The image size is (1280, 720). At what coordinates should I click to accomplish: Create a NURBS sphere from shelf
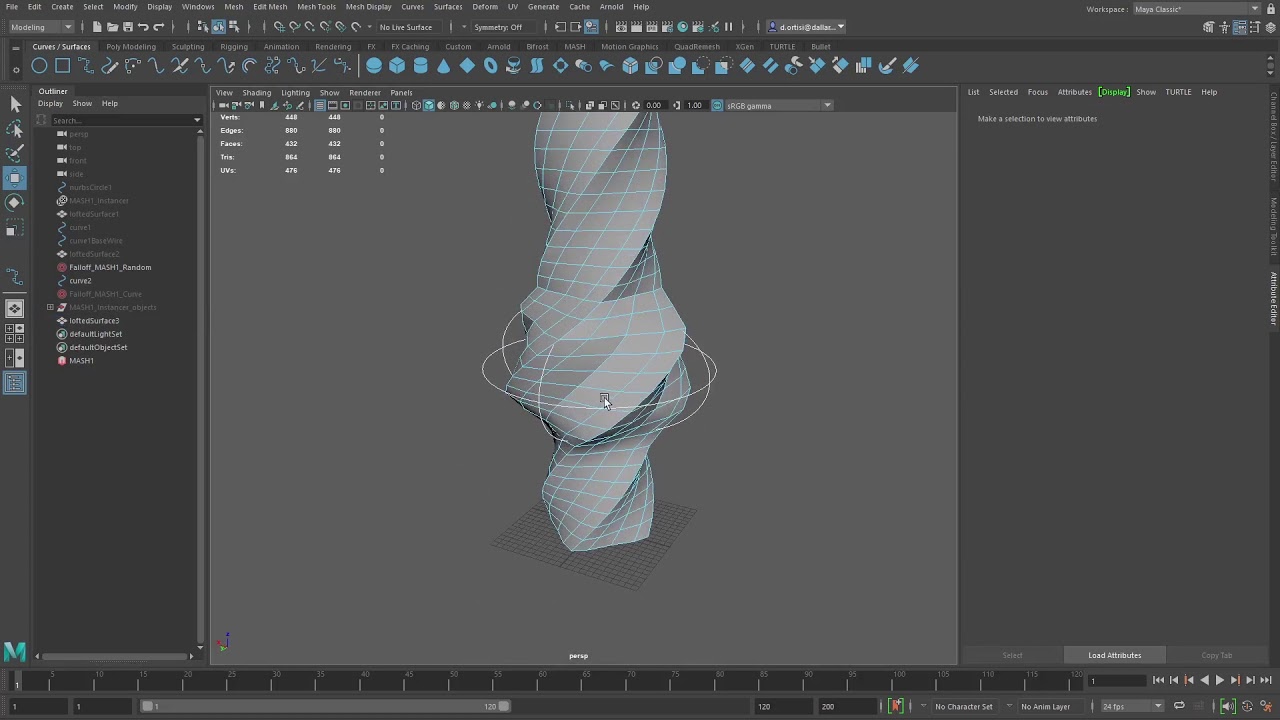coord(374,66)
